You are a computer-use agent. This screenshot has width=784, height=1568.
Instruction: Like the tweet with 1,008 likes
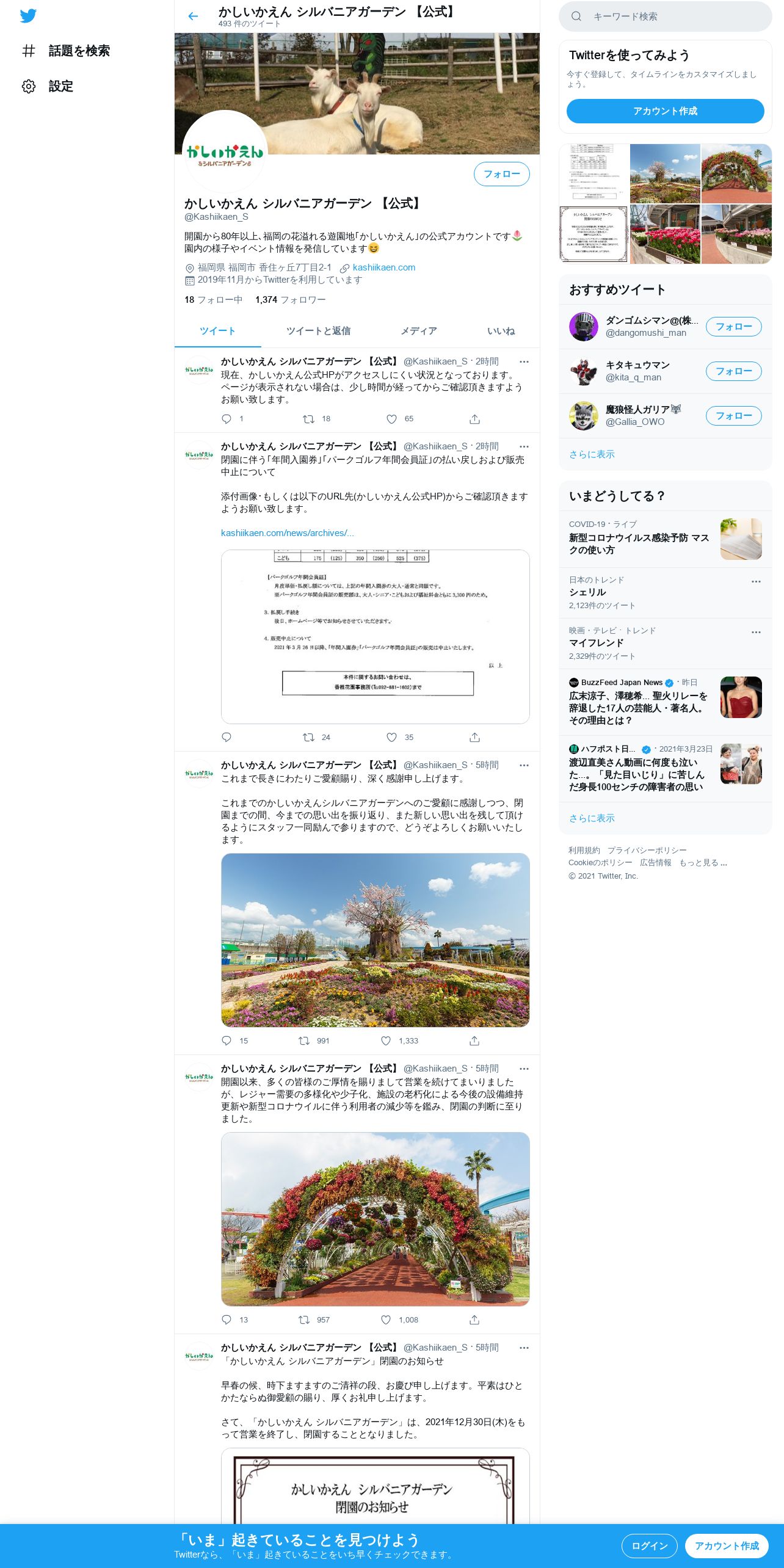pyautogui.click(x=386, y=1320)
